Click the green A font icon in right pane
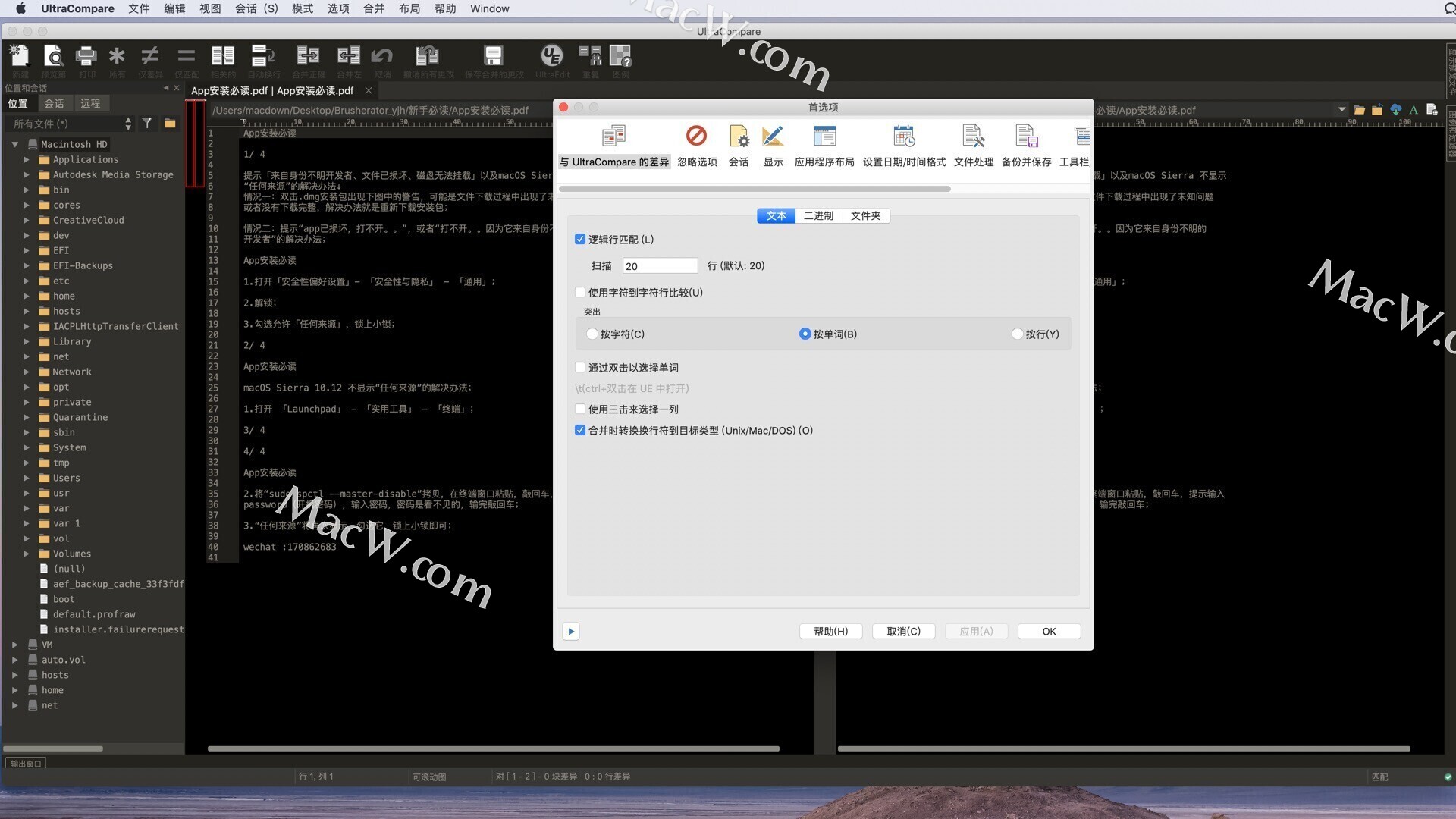 1414,110
